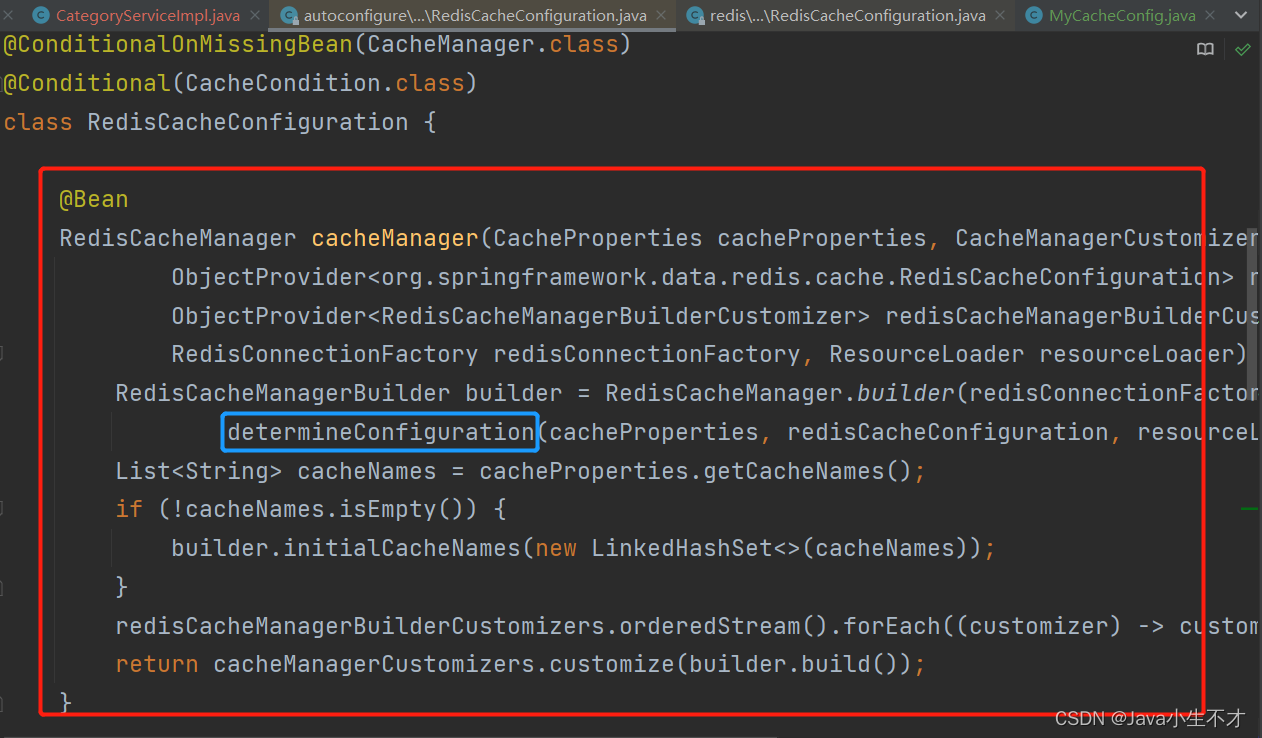
Task: Click the class icon on MyCacheConfig.java tab
Action: pyautogui.click(x=1033, y=15)
